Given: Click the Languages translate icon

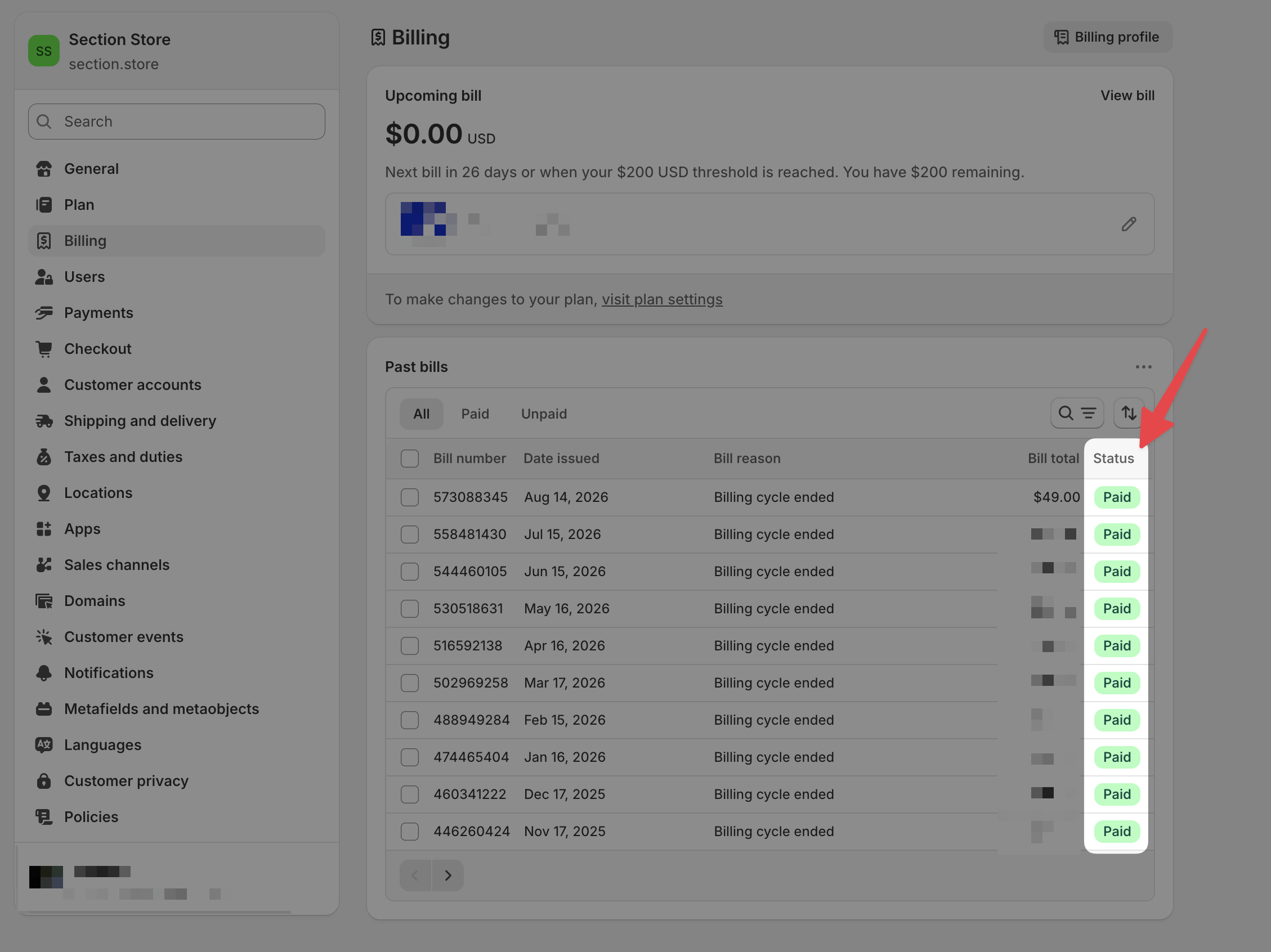Looking at the screenshot, I should [x=44, y=746].
